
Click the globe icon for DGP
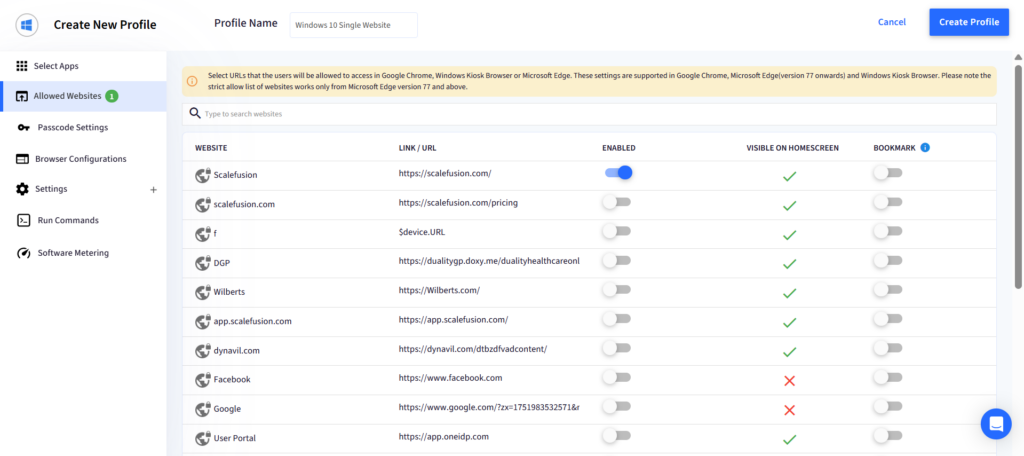(202, 263)
